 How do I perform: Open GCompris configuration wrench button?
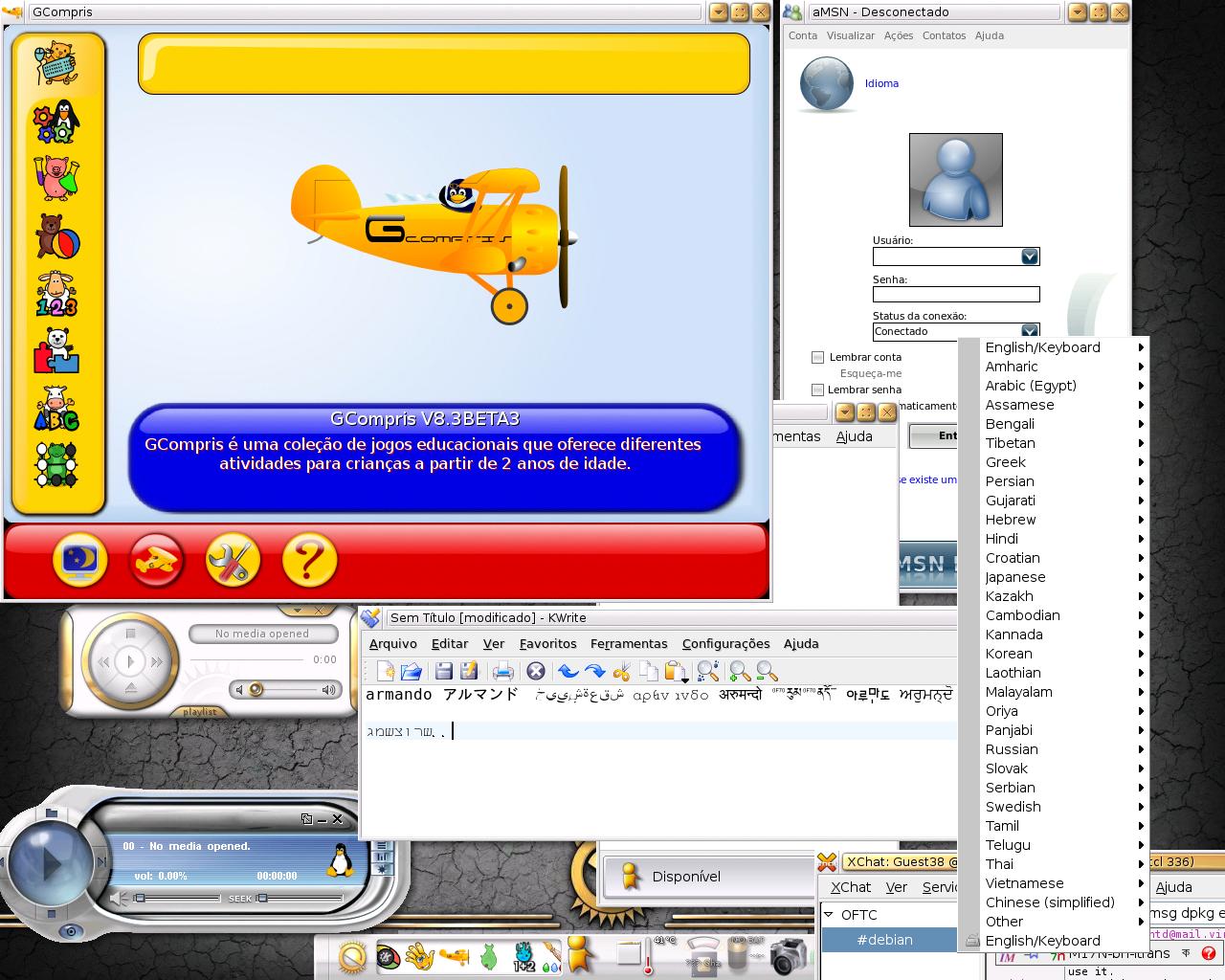pos(233,560)
